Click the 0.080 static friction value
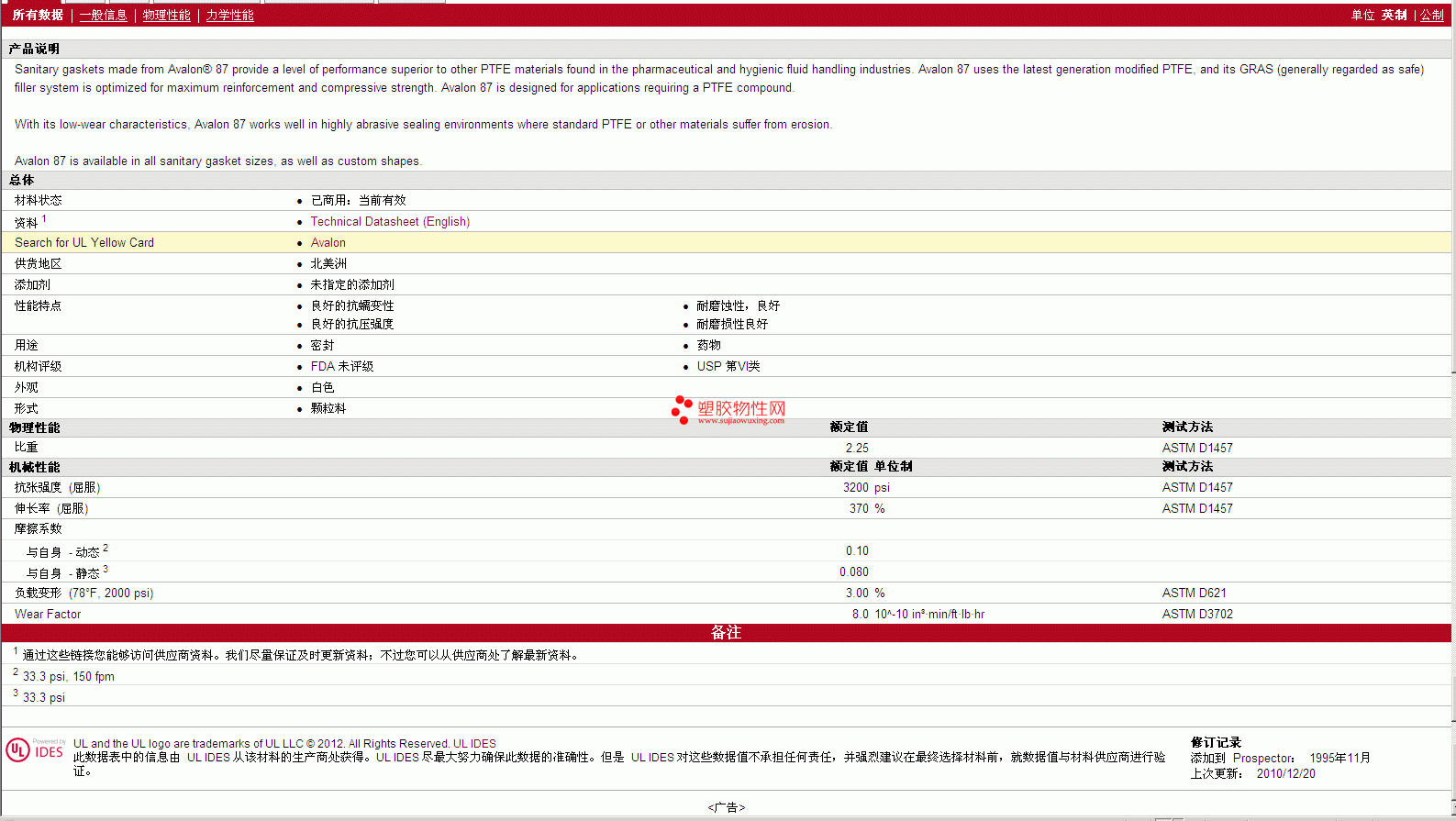The width and height of the screenshot is (1456, 821). [854, 571]
